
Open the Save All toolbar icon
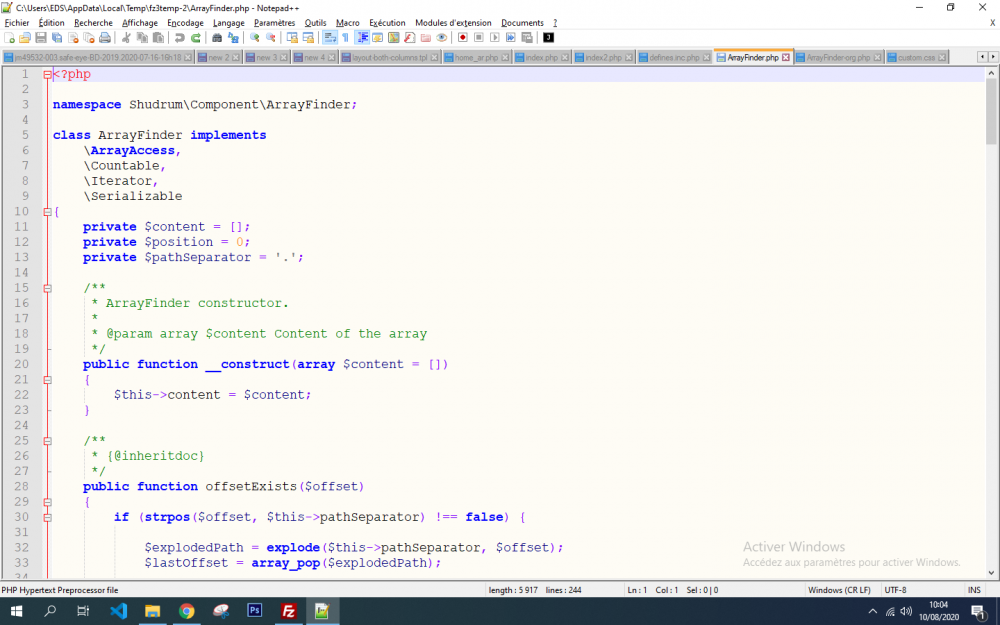click(56, 38)
